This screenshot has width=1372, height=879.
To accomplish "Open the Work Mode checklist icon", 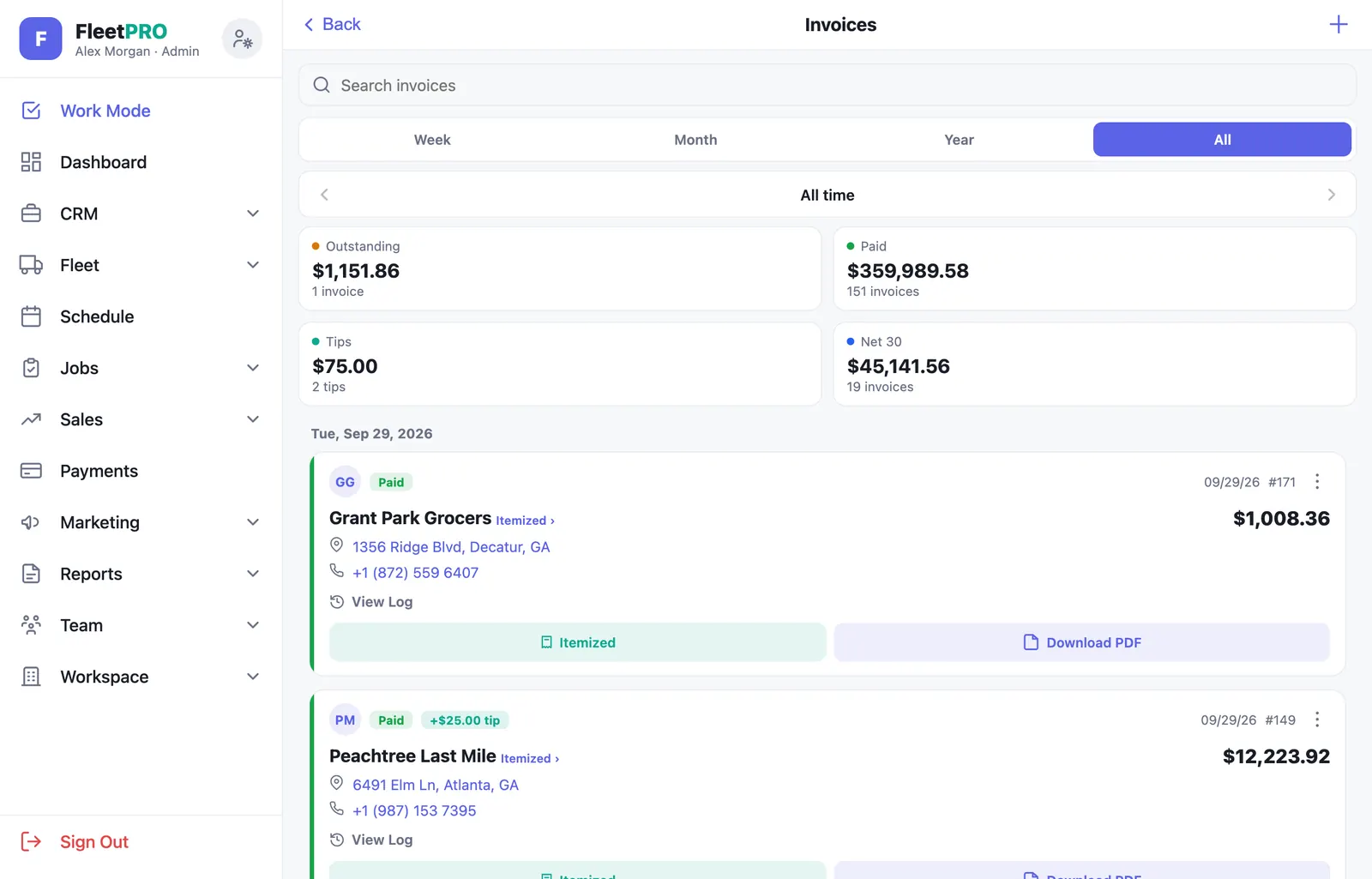I will point(31,111).
